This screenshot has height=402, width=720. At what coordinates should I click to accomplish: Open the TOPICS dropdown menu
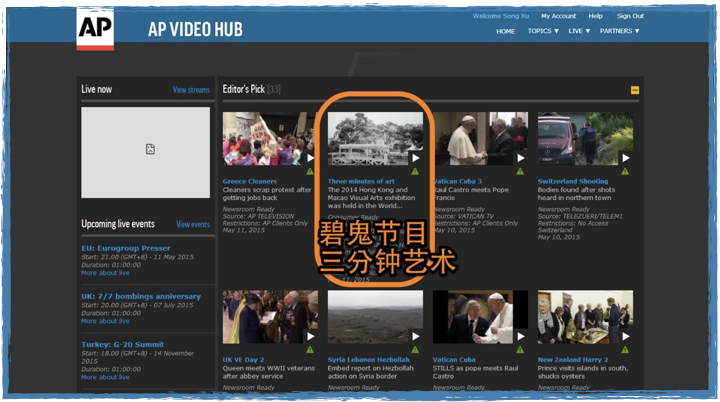click(543, 31)
